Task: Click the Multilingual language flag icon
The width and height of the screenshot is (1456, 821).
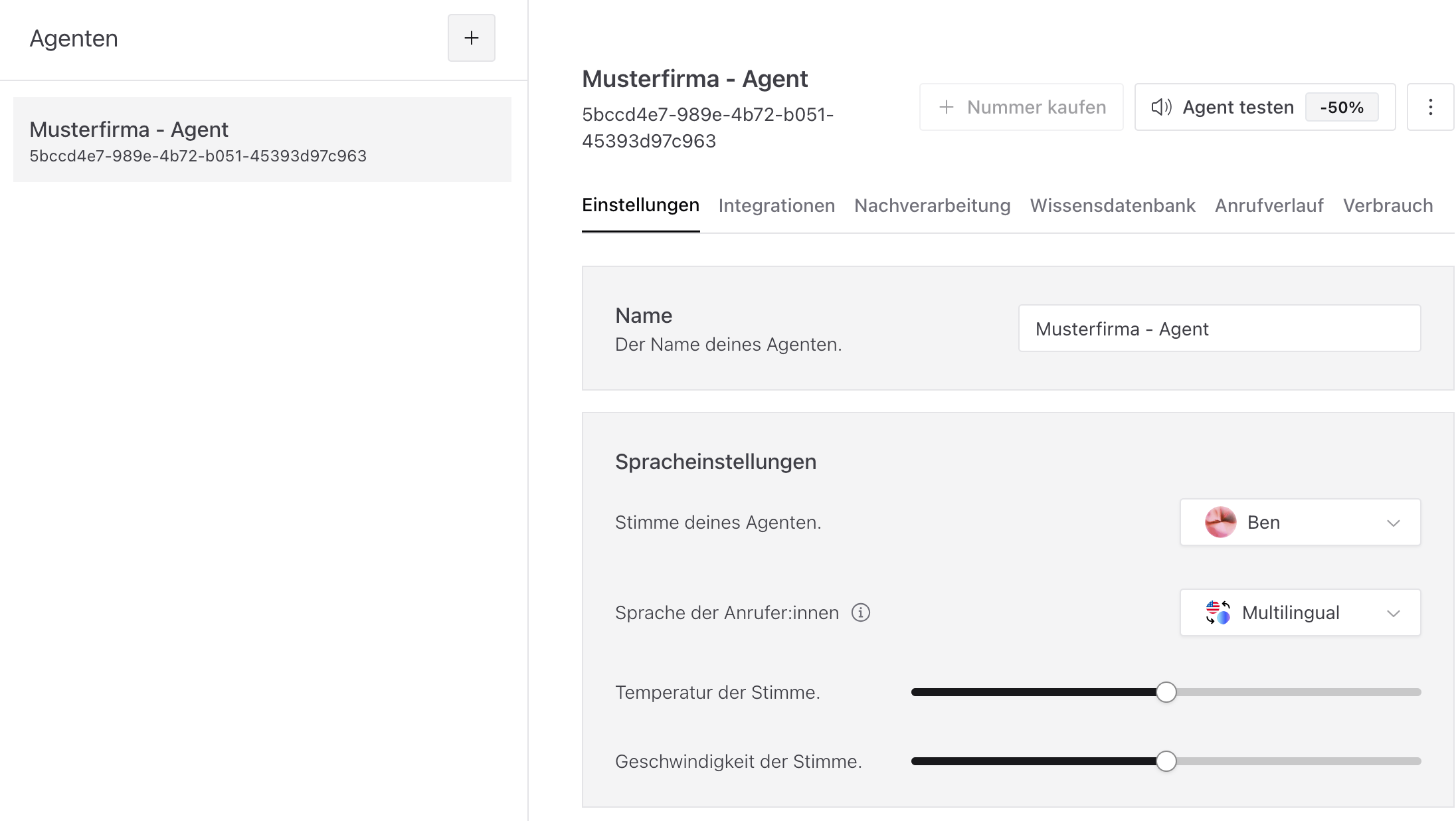Action: pyautogui.click(x=1218, y=612)
